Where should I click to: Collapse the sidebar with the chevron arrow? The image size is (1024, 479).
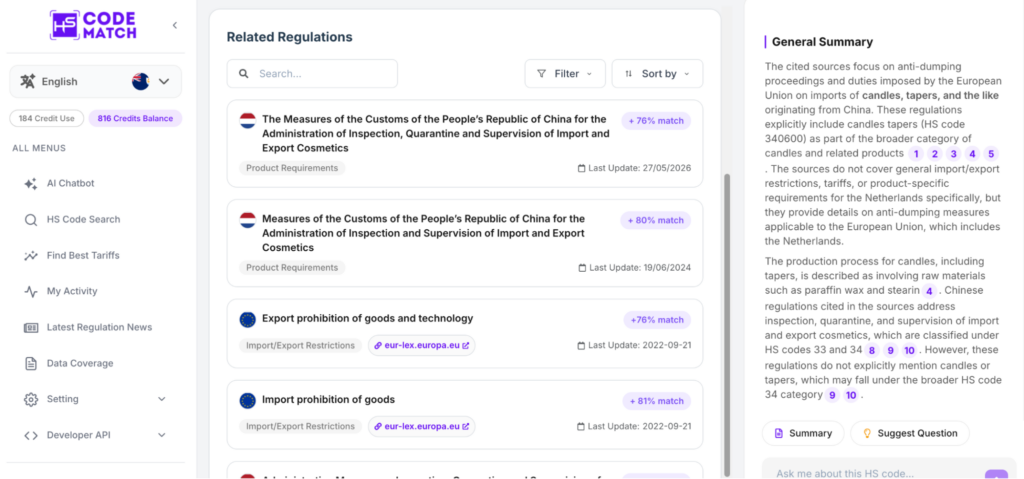[x=174, y=25]
